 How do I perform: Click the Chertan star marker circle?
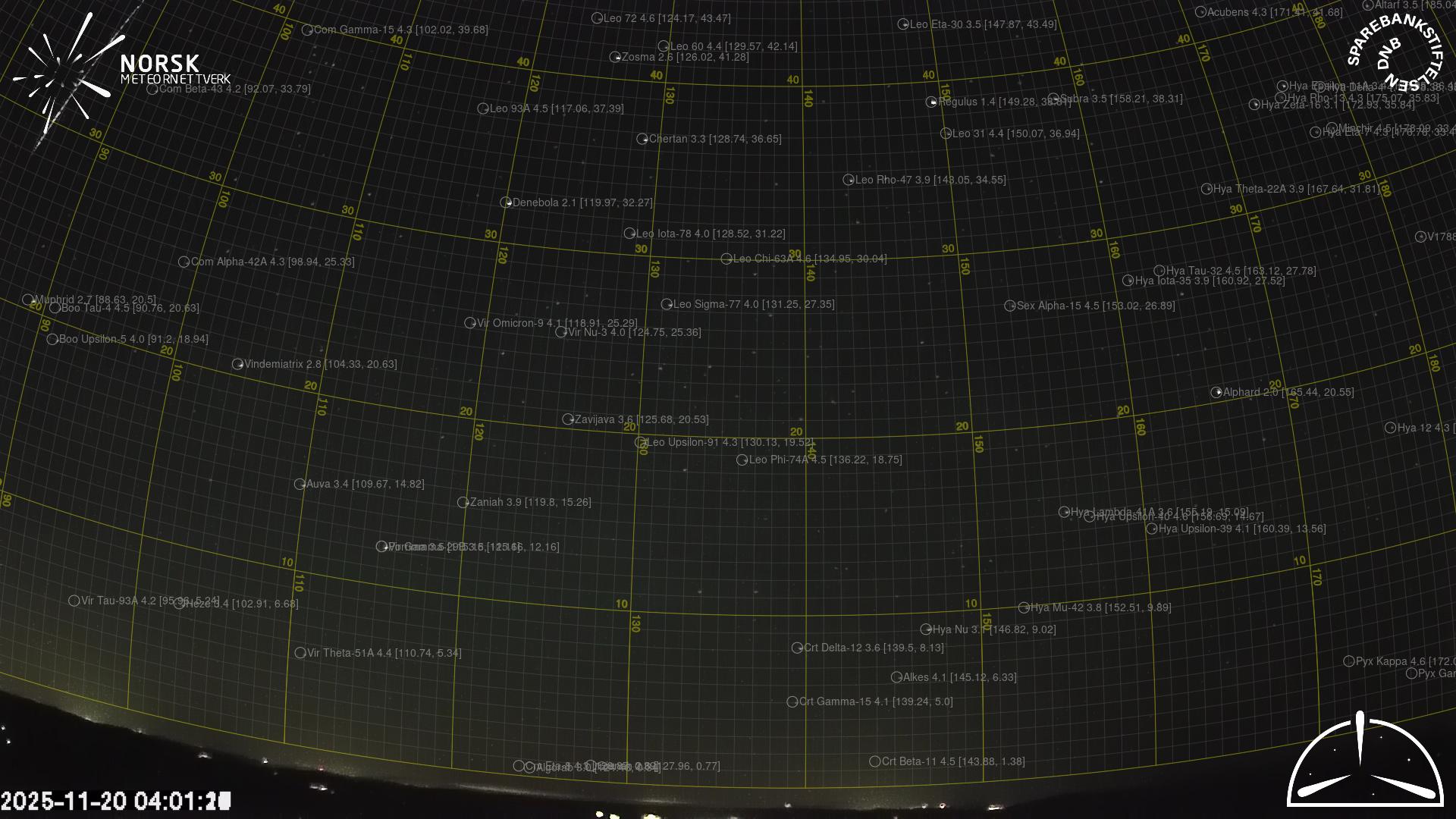(642, 139)
